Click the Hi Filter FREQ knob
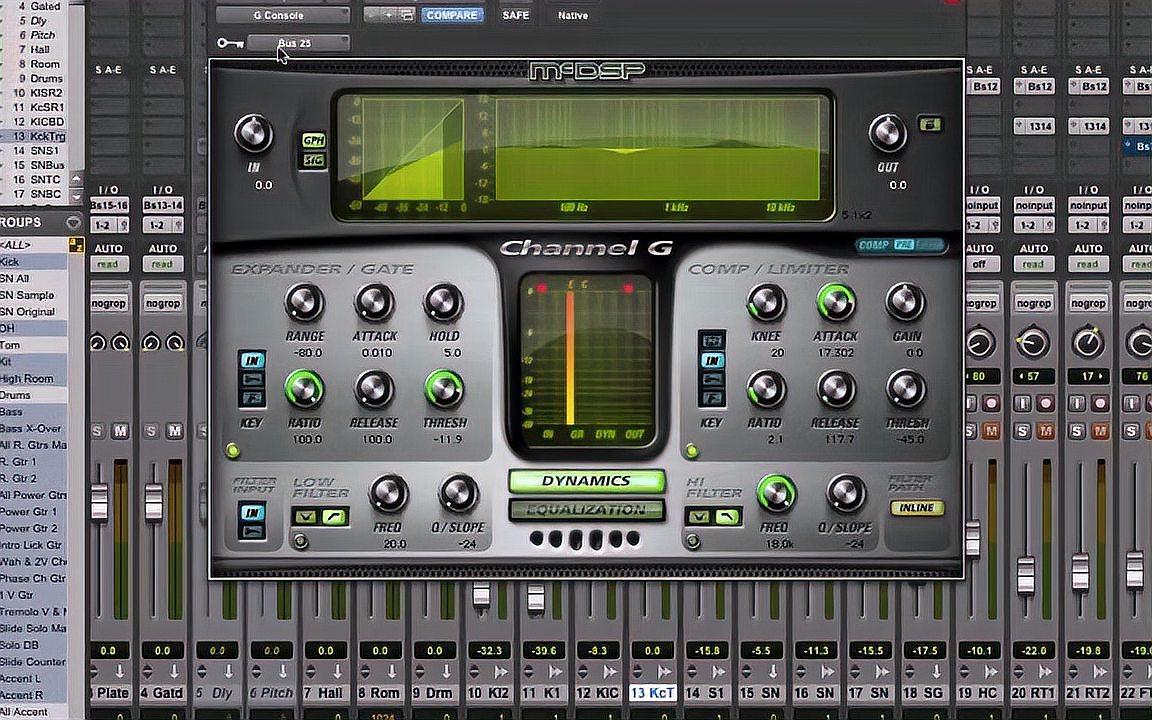The image size is (1152, 720). point(776,493)
